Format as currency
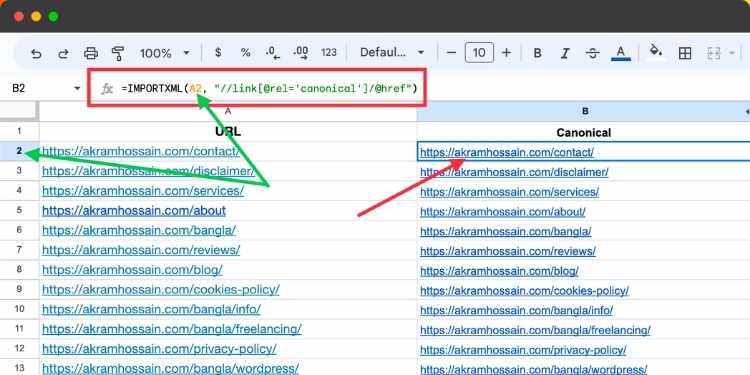The image size is (750, 375). [218, 53]
